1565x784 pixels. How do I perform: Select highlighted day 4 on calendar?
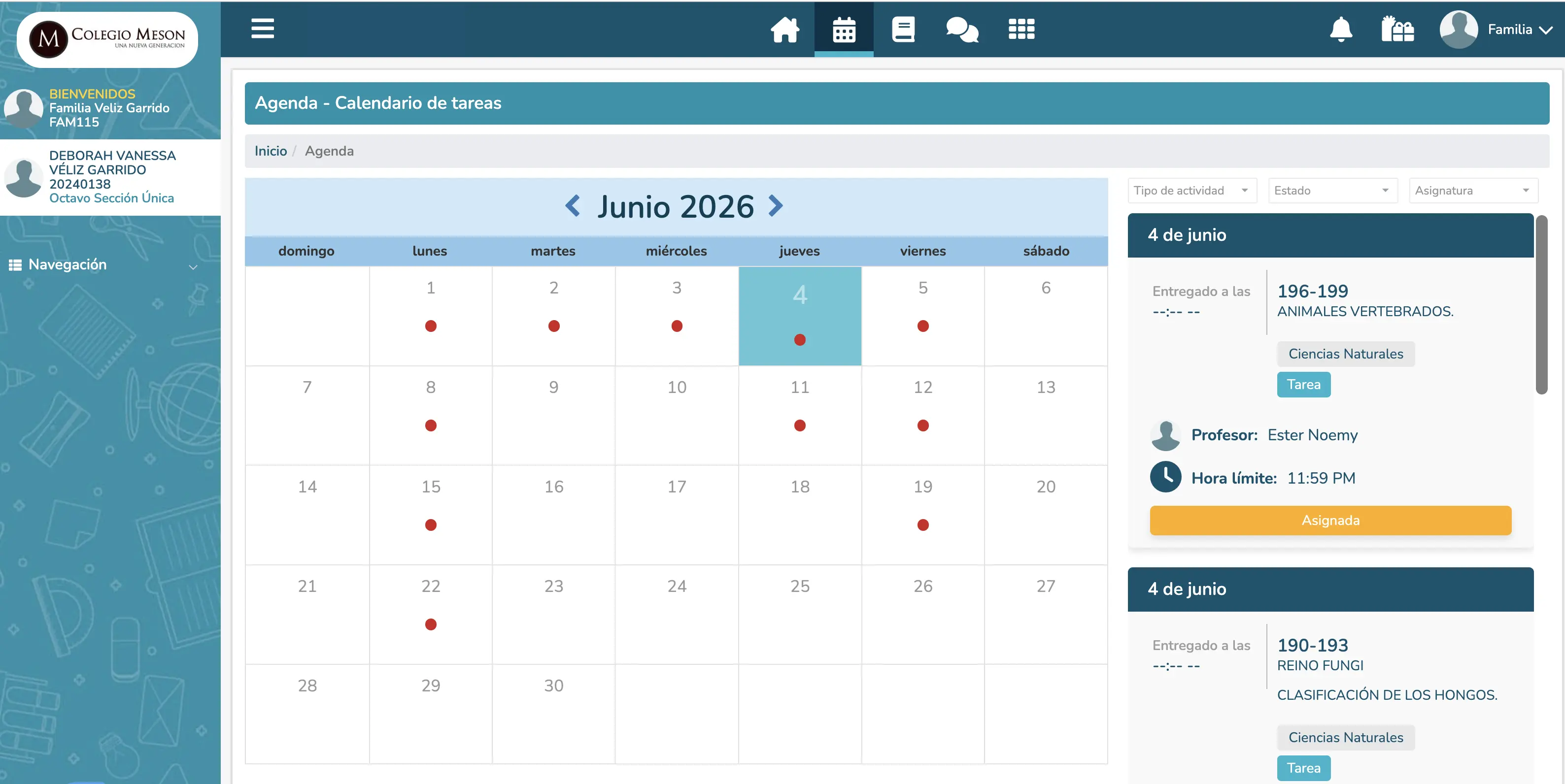pyautogui.click(x=800, y=316)
